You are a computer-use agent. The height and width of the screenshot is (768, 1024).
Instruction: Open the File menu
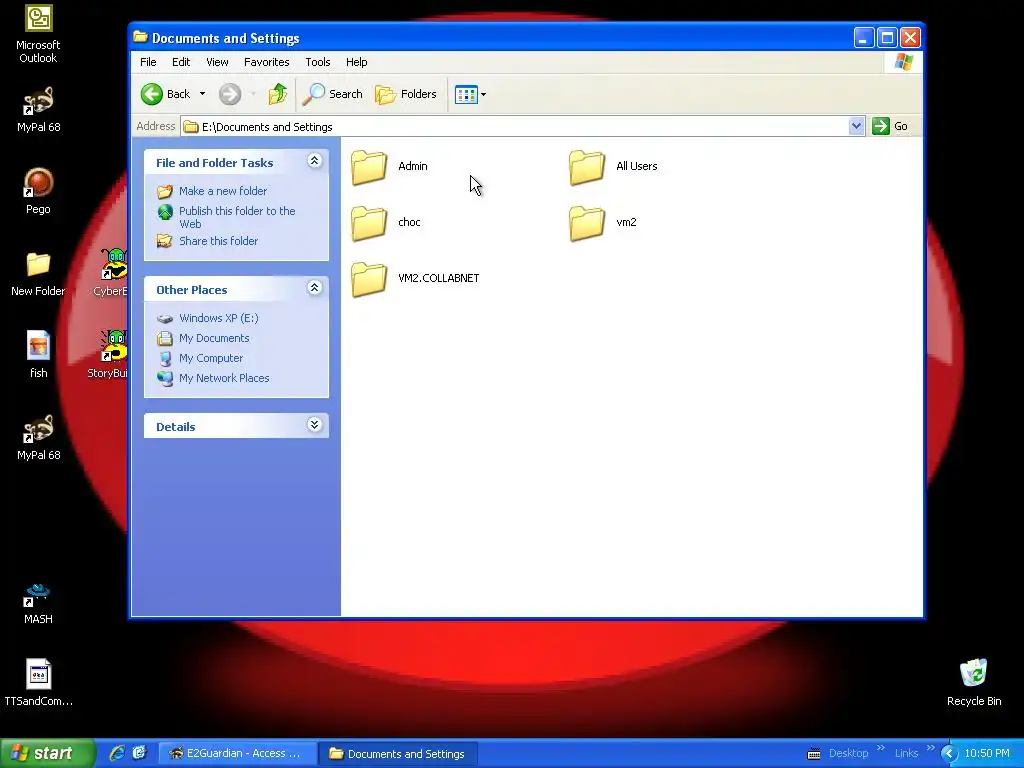point(148,62)
